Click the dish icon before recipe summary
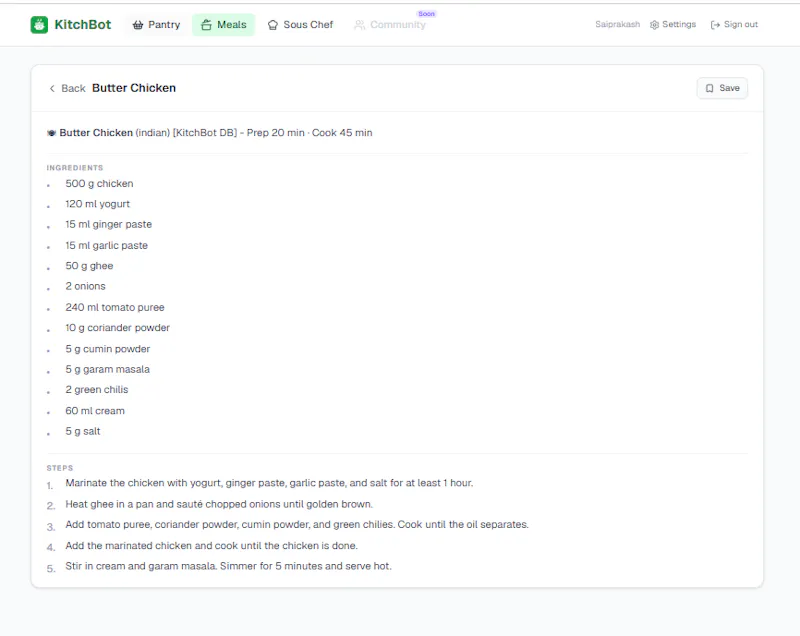800x636 pixels. (x=52, y=133)
